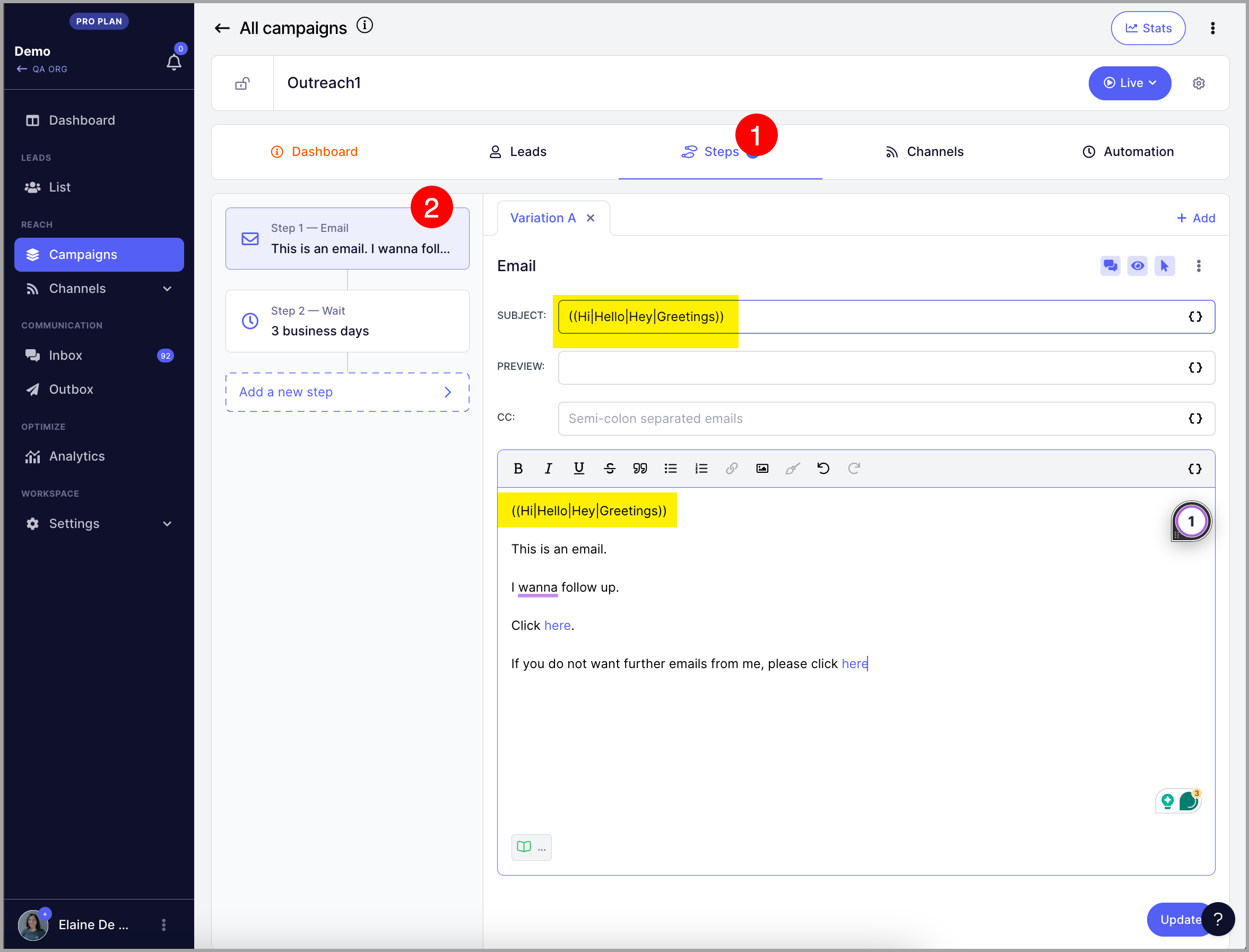
Task: Switch to the campaign Channels tab
Action: coord(924,152)
